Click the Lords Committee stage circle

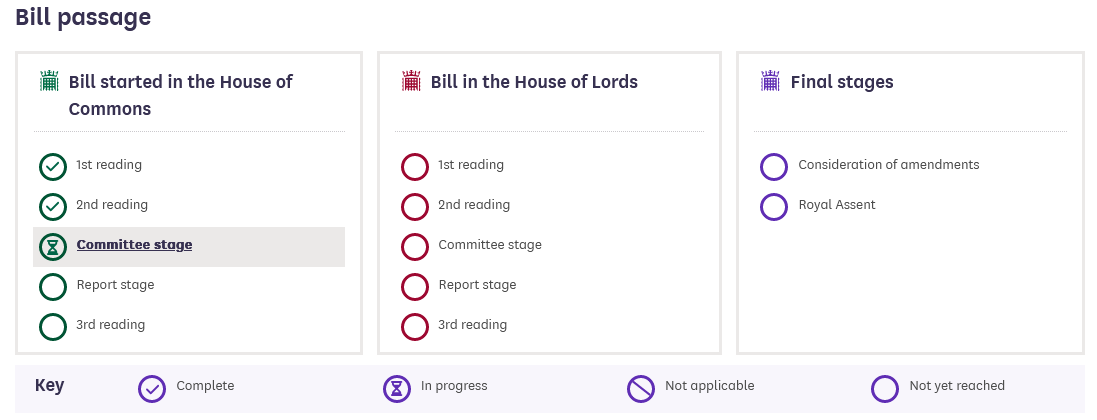pyautogui.click(x=414, y=246)
